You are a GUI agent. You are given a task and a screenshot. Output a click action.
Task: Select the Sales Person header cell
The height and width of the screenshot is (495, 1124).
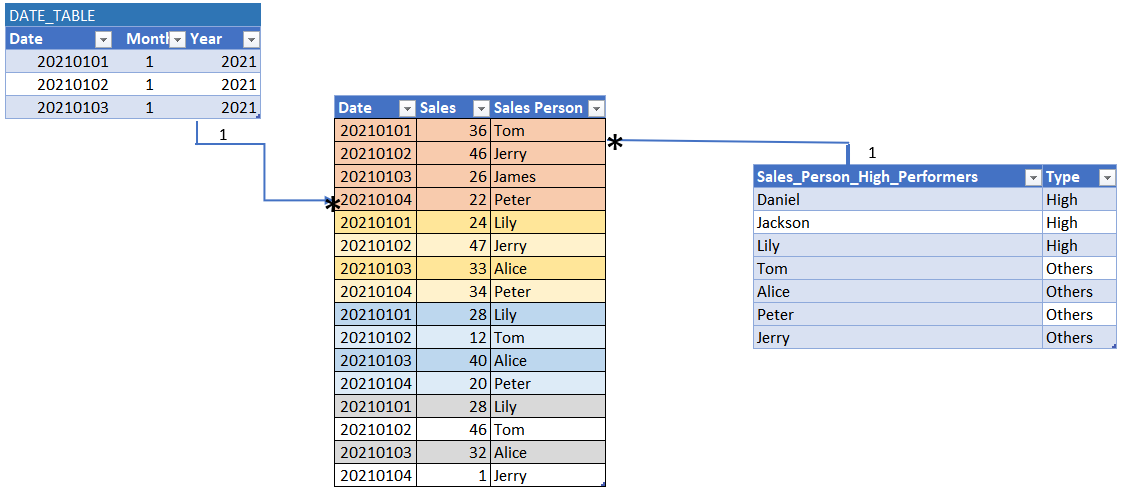(538, 108)
